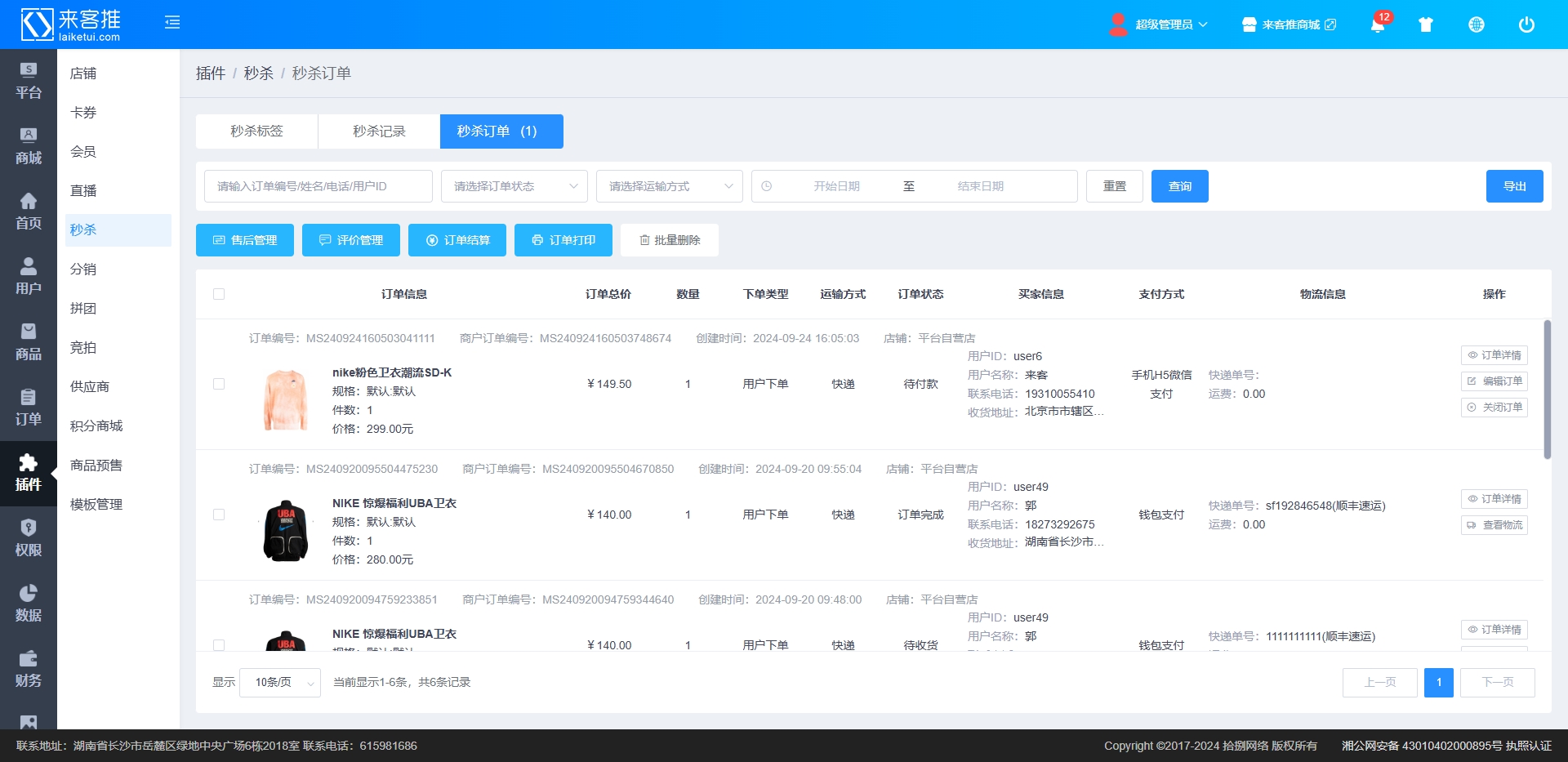The height and width of the screenshot is (762, 1568).
Task: Switch to the 秒杀记录 tab
Action: [379, 131]
